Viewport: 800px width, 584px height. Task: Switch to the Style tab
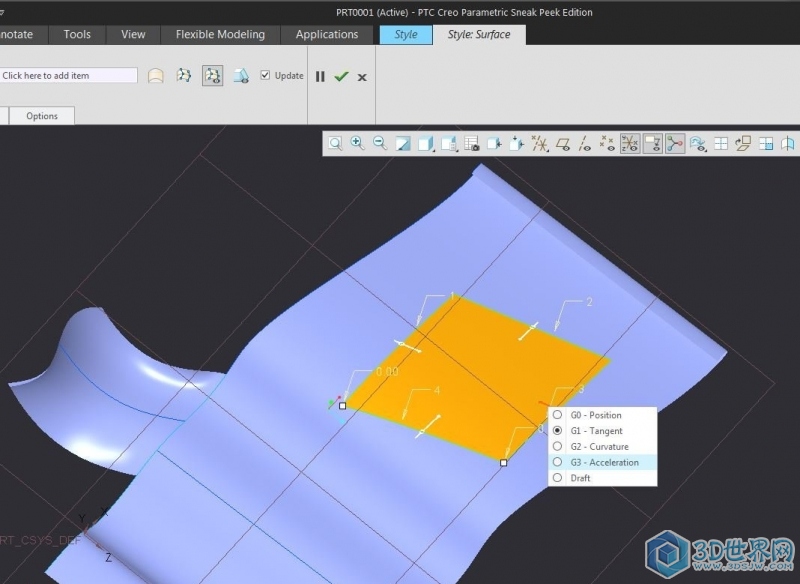pos(406,34)
